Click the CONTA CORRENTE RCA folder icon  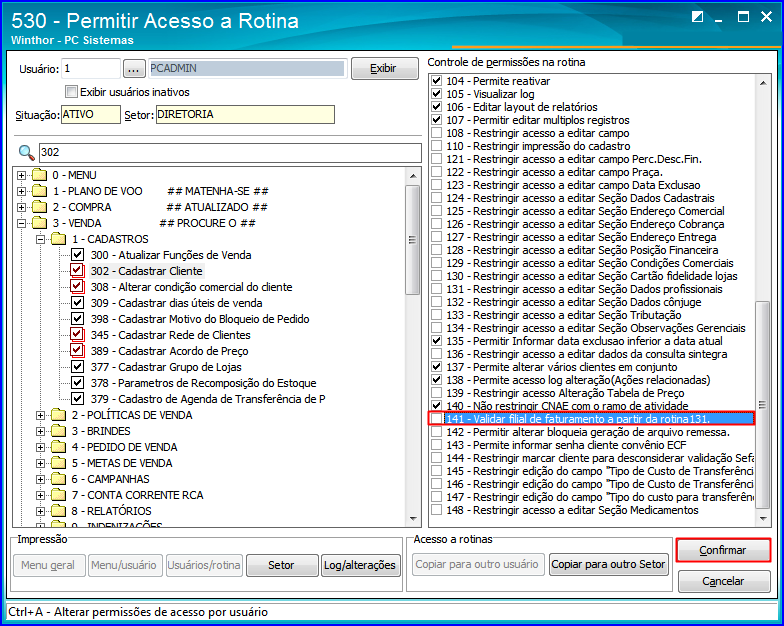point(58,495)
